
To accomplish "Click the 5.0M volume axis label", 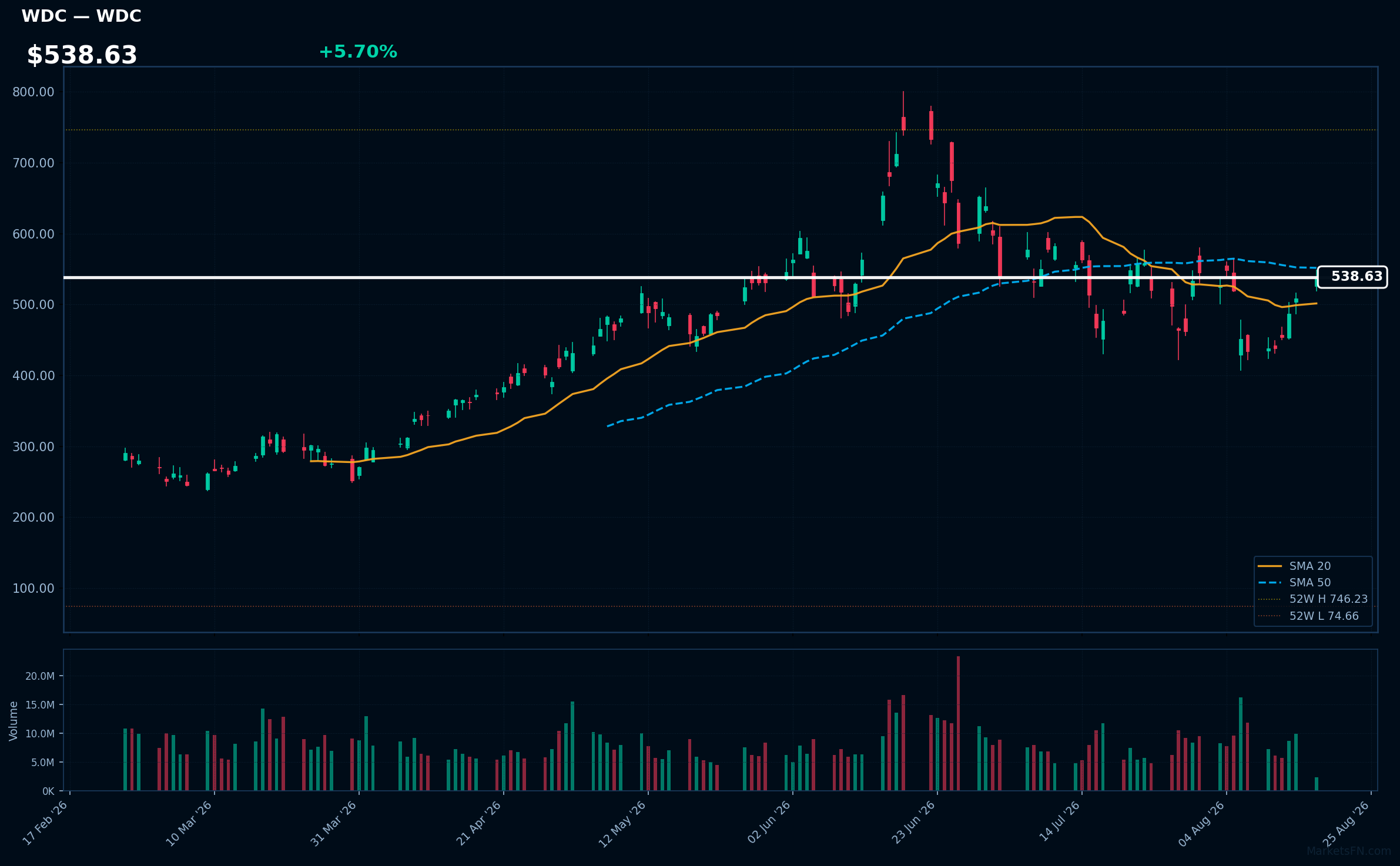I will [42, 763].
